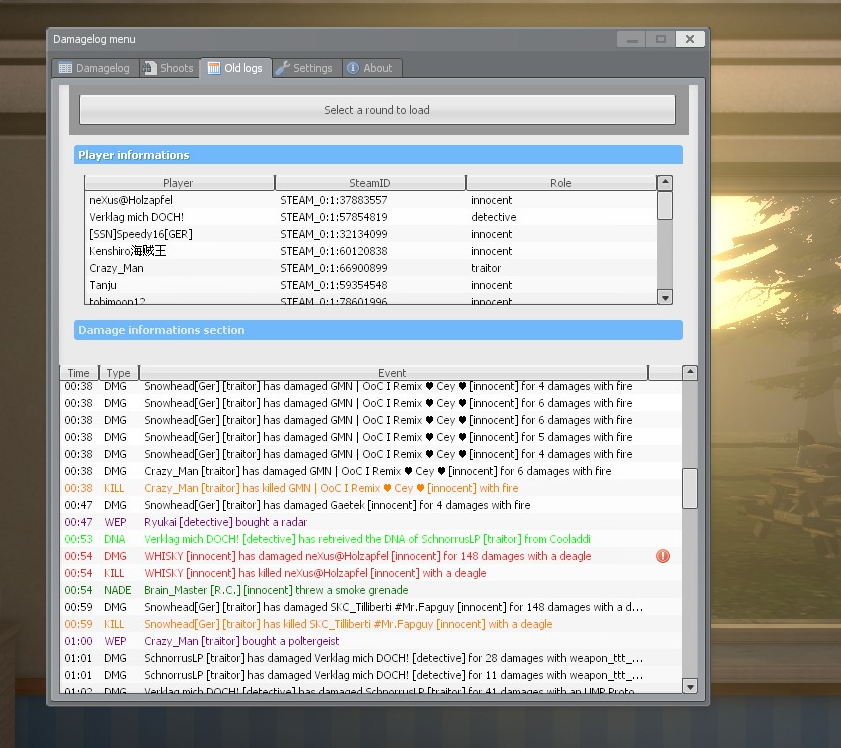Open the 'Select a round to load' dropdown
Image resolution: width=841 pixels, height=748 pixels.
click(x=377, y=110)
